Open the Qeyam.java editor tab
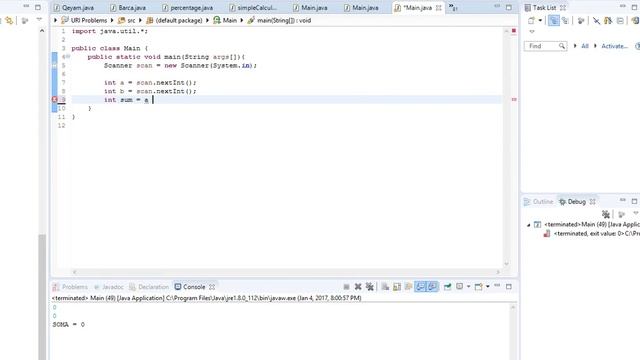The width and height of the screenshot is (640, 360). 74,8
